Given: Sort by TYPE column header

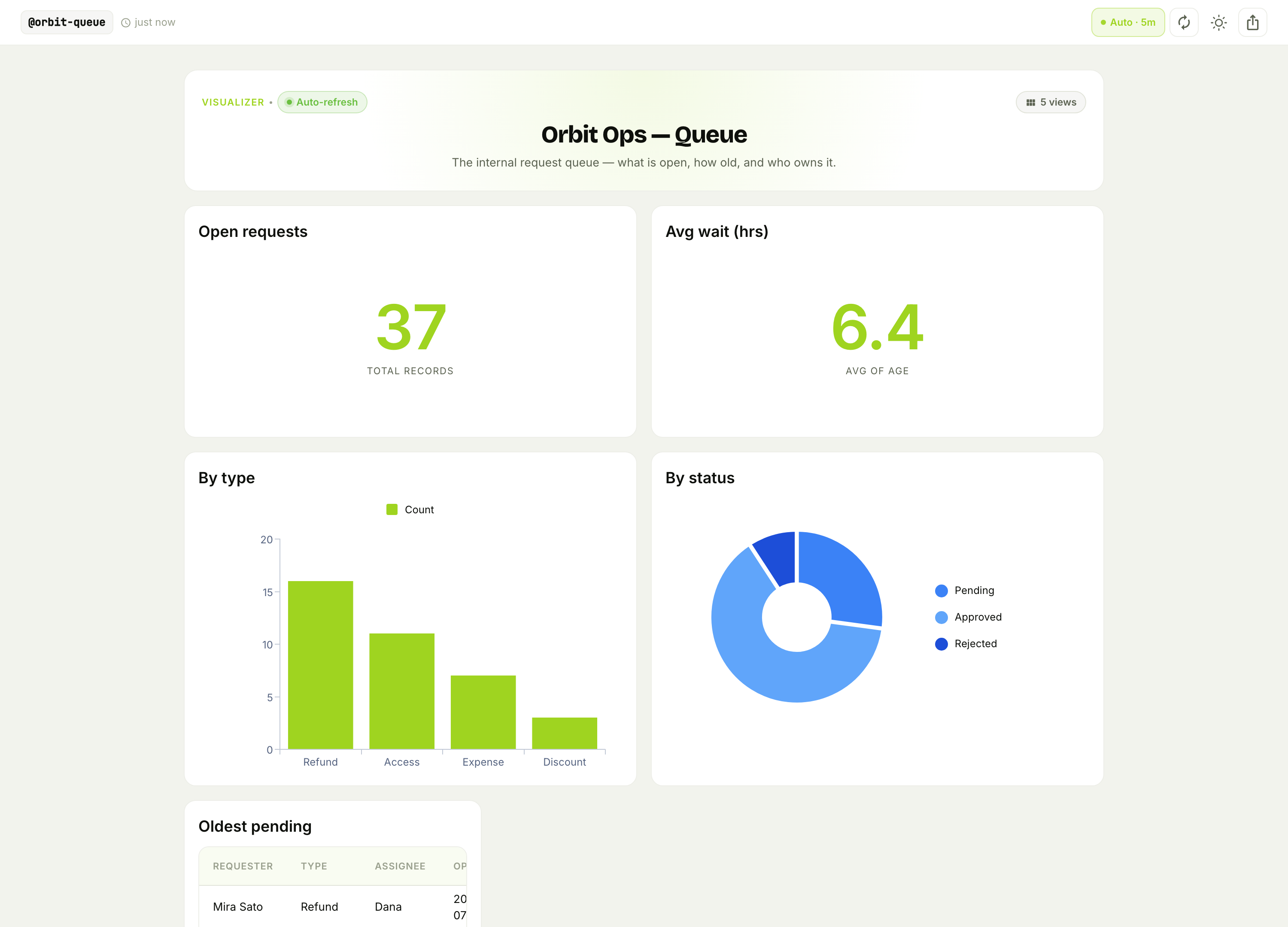Looking at the screenshot, I should [x=313, y=866].
